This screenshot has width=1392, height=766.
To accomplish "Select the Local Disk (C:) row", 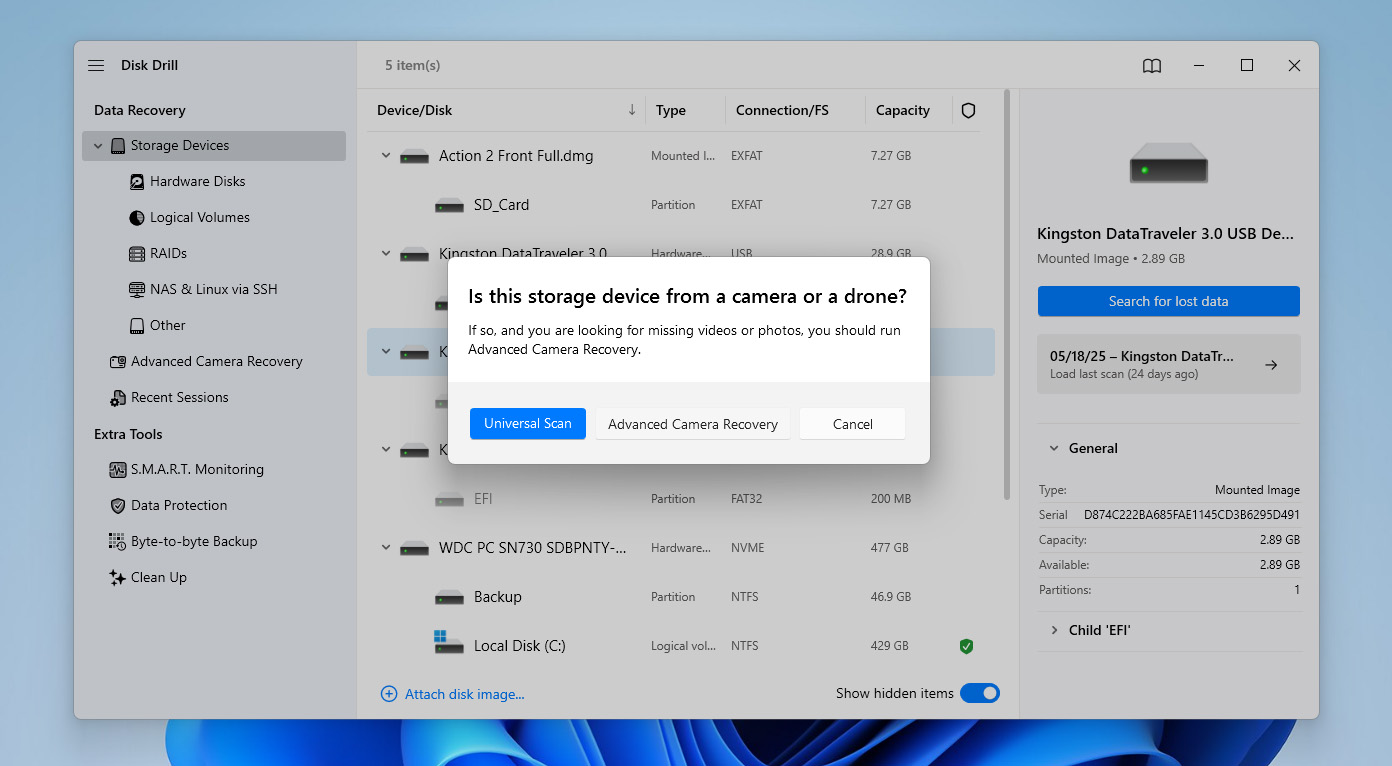I will 681,646.
